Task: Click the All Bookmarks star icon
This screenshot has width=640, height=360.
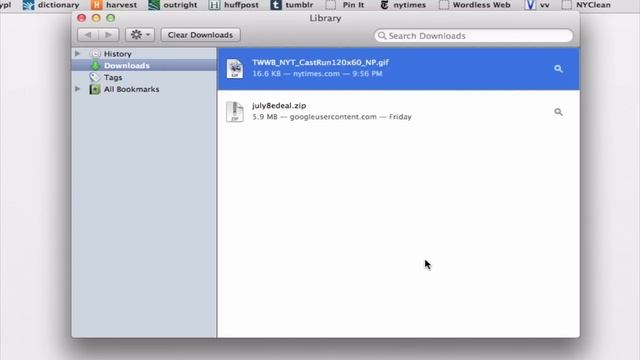Action: pos(95,89)
